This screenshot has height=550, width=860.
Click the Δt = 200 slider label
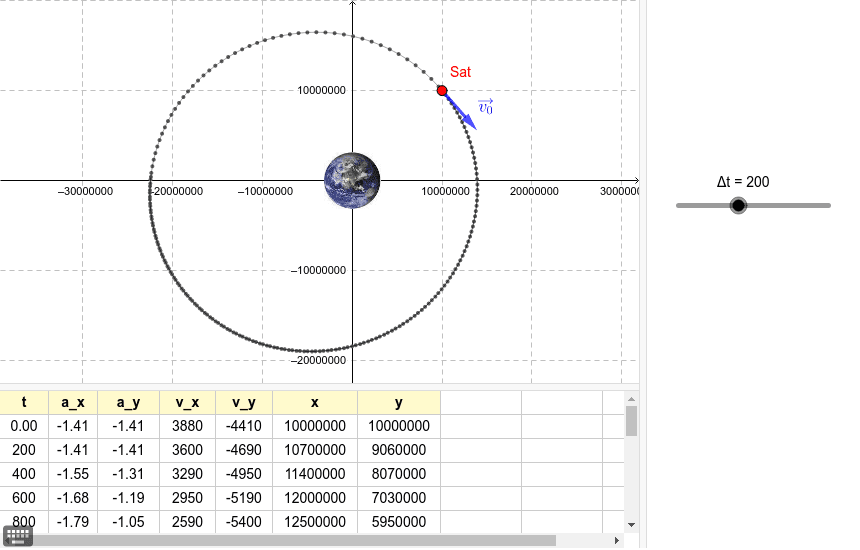coord(743,182)
